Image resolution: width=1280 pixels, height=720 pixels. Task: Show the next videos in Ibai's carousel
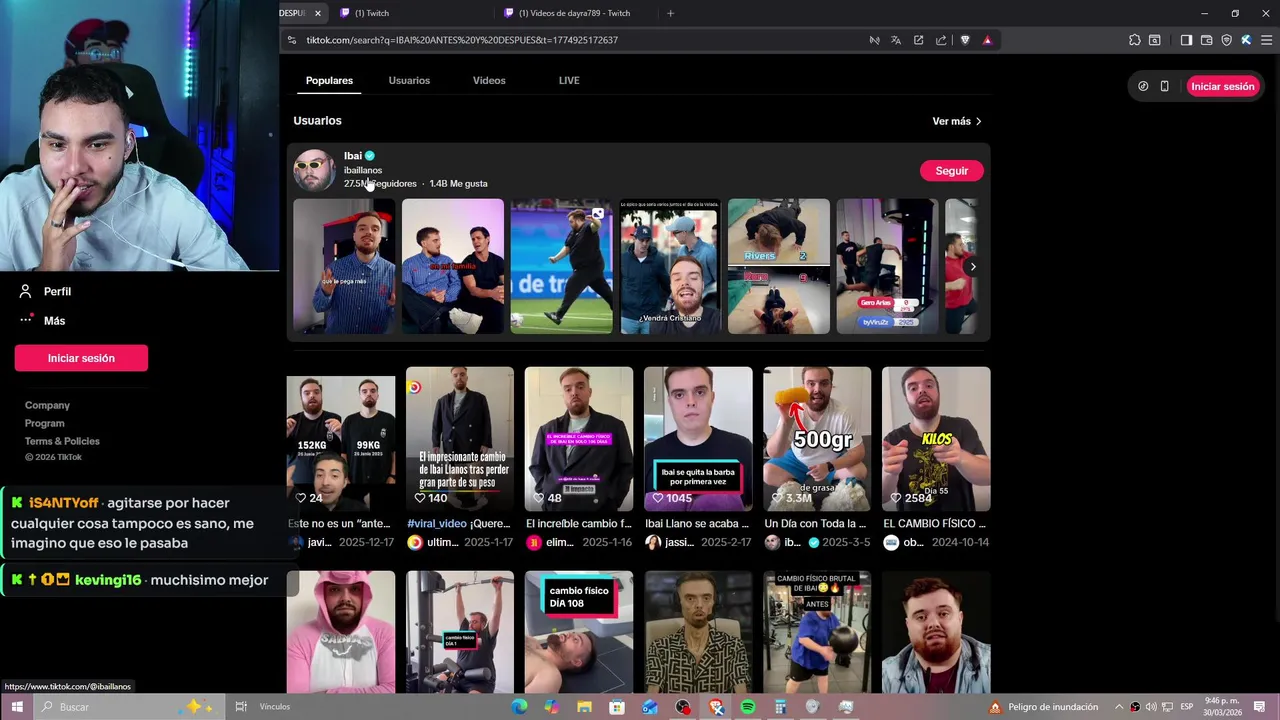tap(973, 266)
